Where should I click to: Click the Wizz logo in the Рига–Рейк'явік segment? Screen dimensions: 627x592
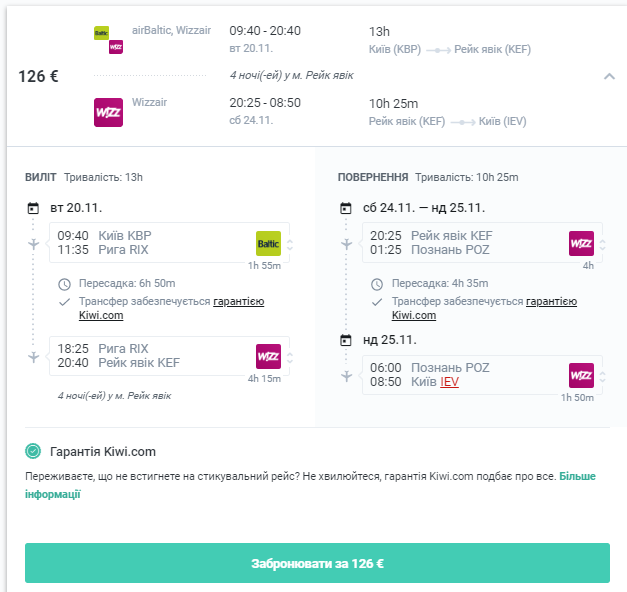[268, 355]
